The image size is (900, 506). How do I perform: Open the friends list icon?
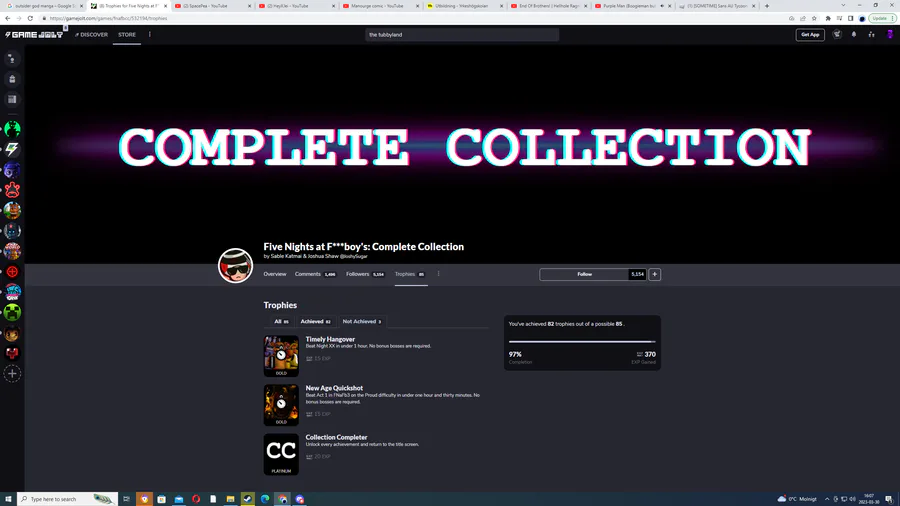click(x=871, y=34)
